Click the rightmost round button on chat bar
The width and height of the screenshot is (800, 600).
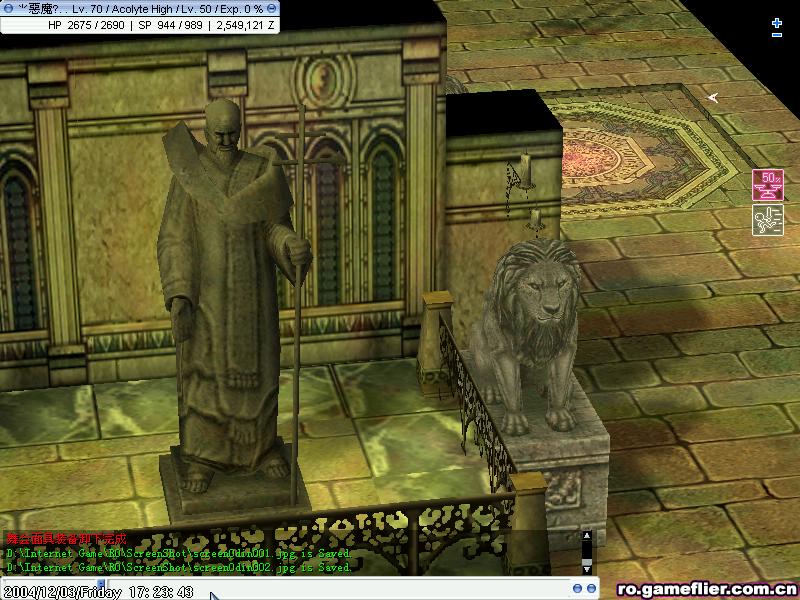click(591, 588)
